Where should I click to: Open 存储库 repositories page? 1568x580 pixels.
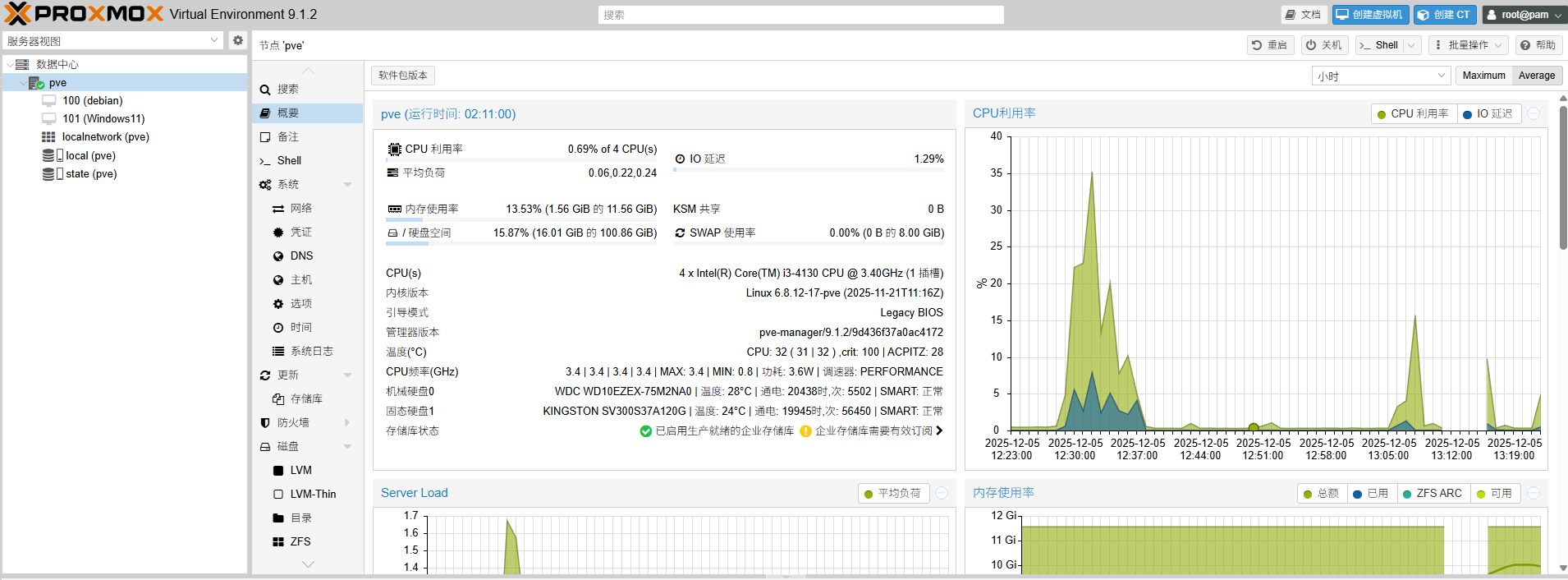pos(308,398)
